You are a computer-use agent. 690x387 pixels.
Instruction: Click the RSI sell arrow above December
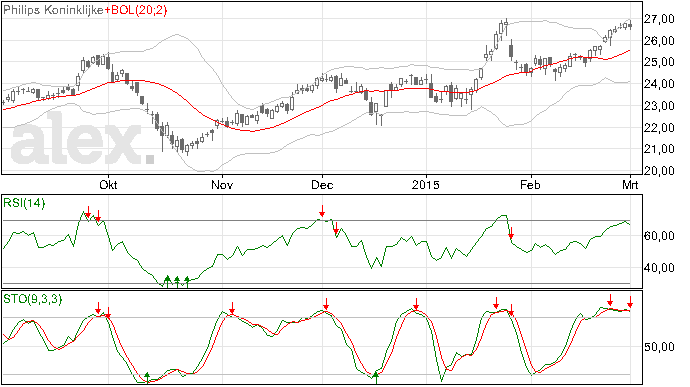[322, 211]
